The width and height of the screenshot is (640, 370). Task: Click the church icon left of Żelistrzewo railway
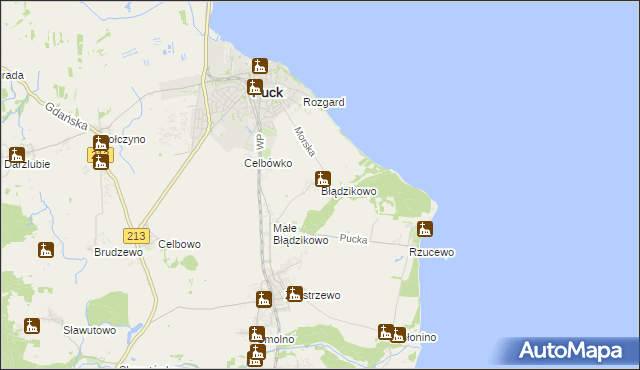(x=264, y=299)
